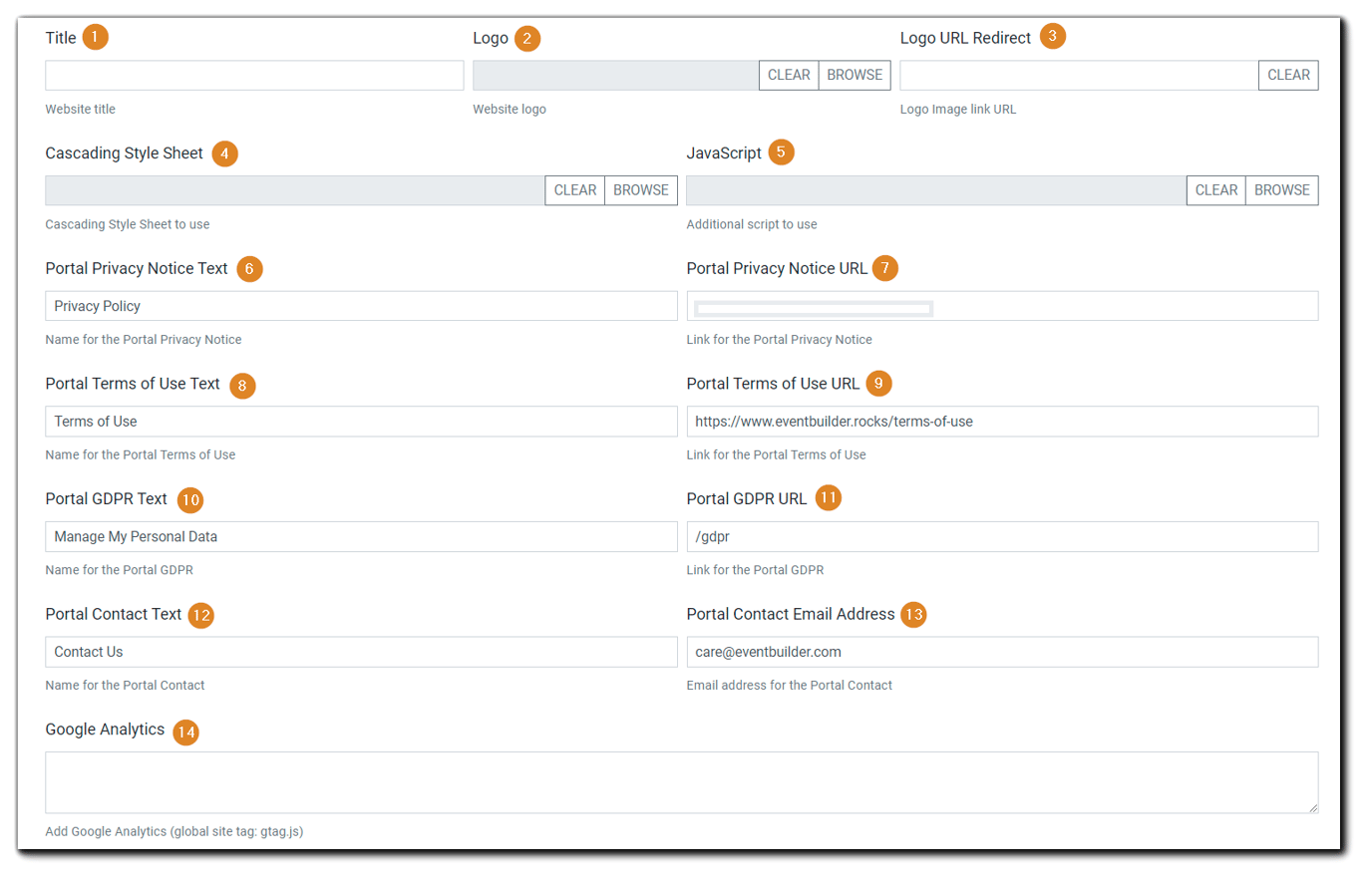Click the Contact Us text field
This screenshot has height=881, width=1372.
point(360,651)
